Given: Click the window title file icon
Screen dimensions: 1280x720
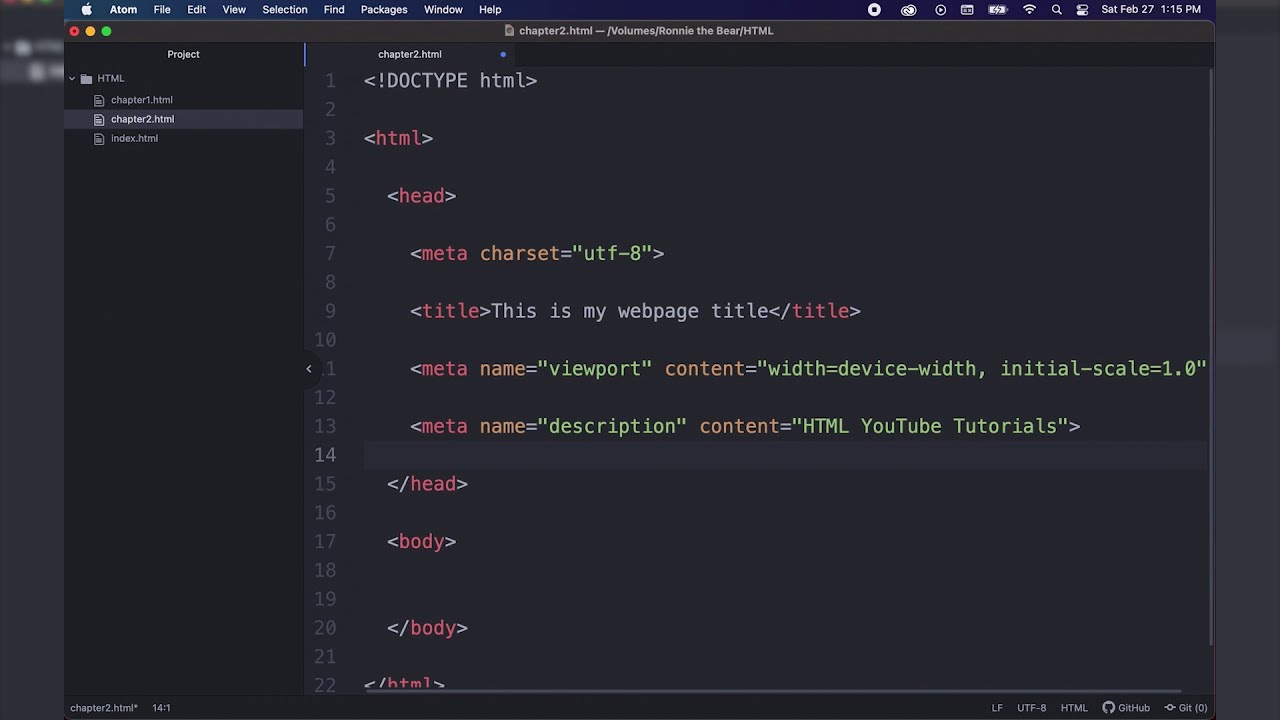Looking at the screenshot, I should (x=509, y=31).
